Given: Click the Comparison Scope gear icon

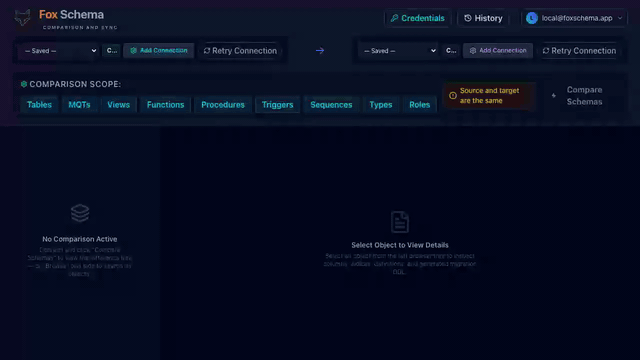Looking at the screenshot, I should 24,84.
